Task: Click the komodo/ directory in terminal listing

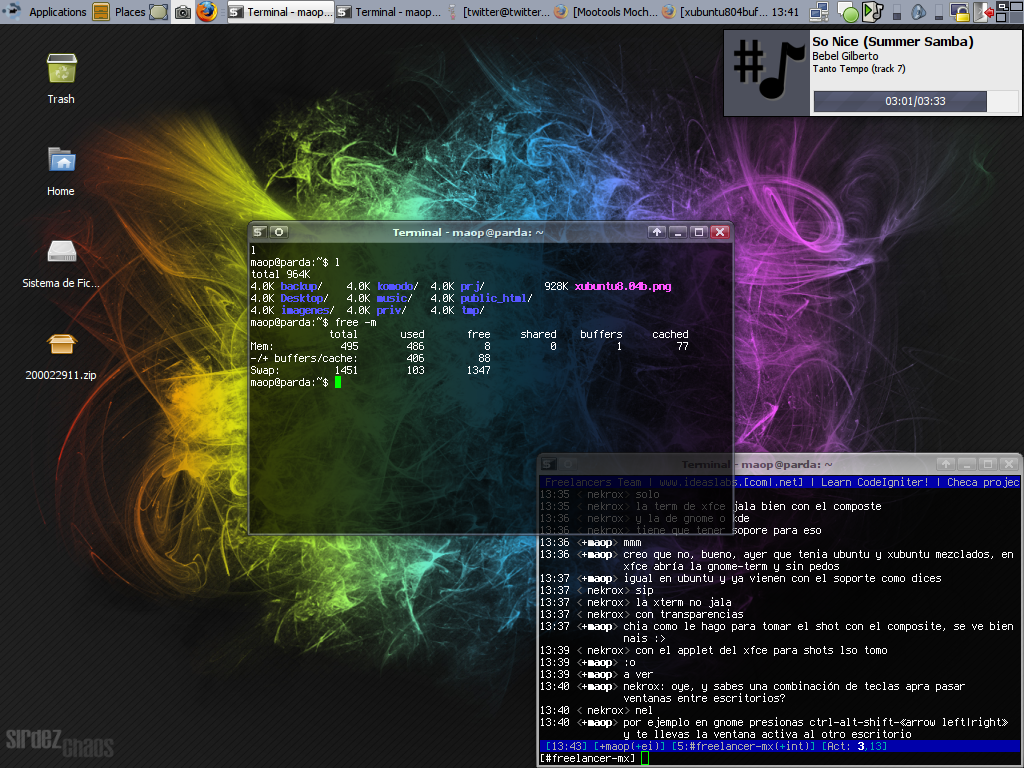Action: tap(398, 286)
